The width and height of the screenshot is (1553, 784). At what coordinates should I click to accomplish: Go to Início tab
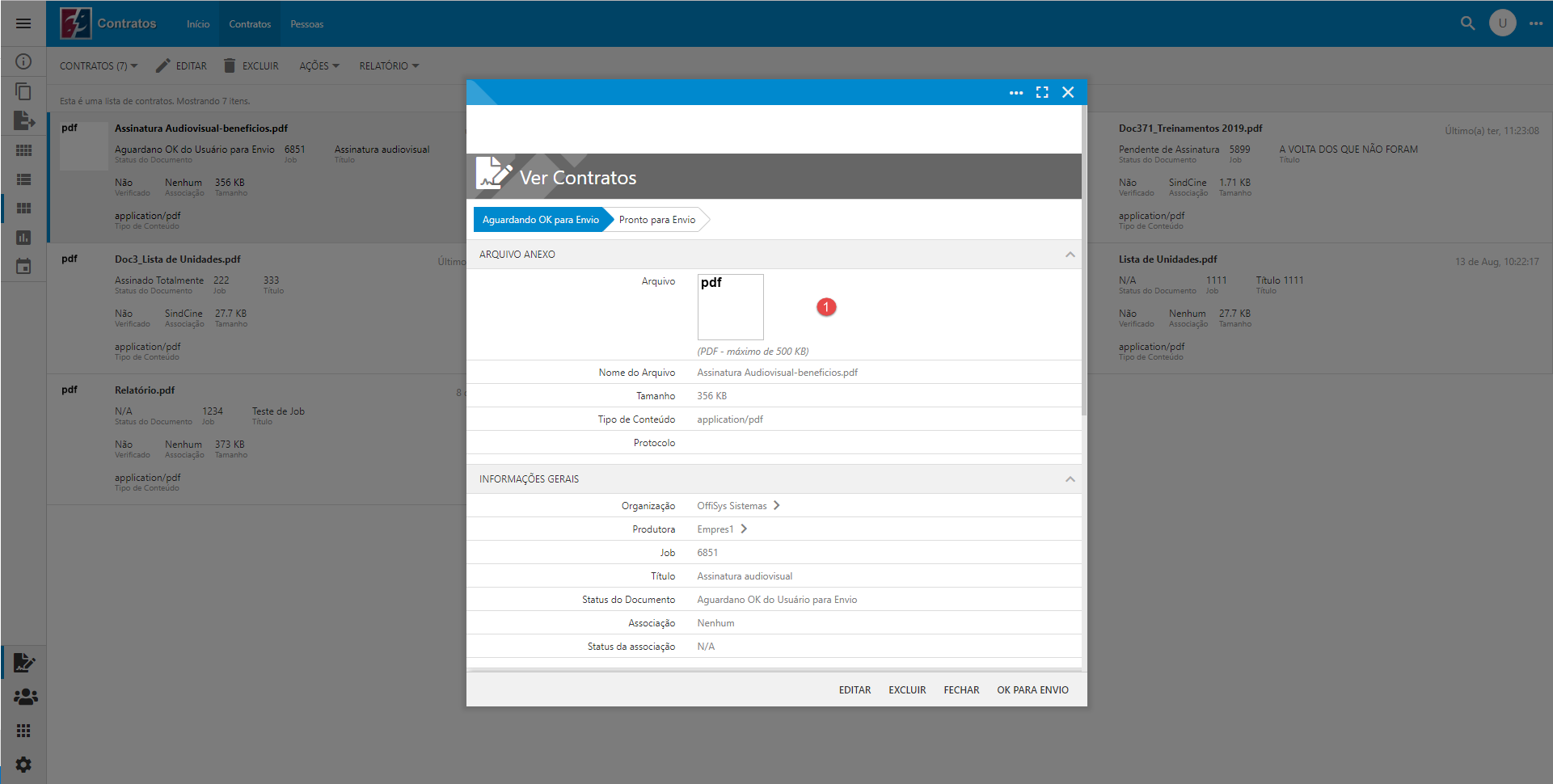tap(198, 24)
